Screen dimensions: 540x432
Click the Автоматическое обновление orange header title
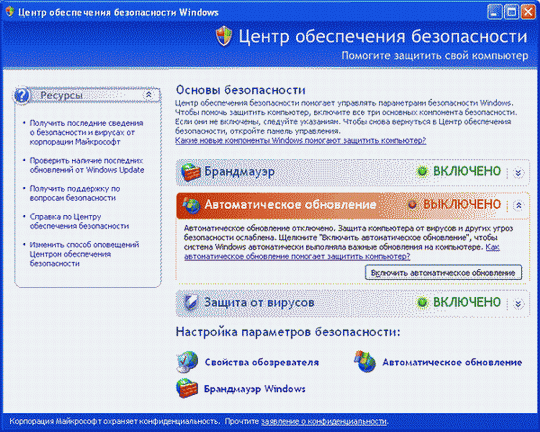click(290, 205)
